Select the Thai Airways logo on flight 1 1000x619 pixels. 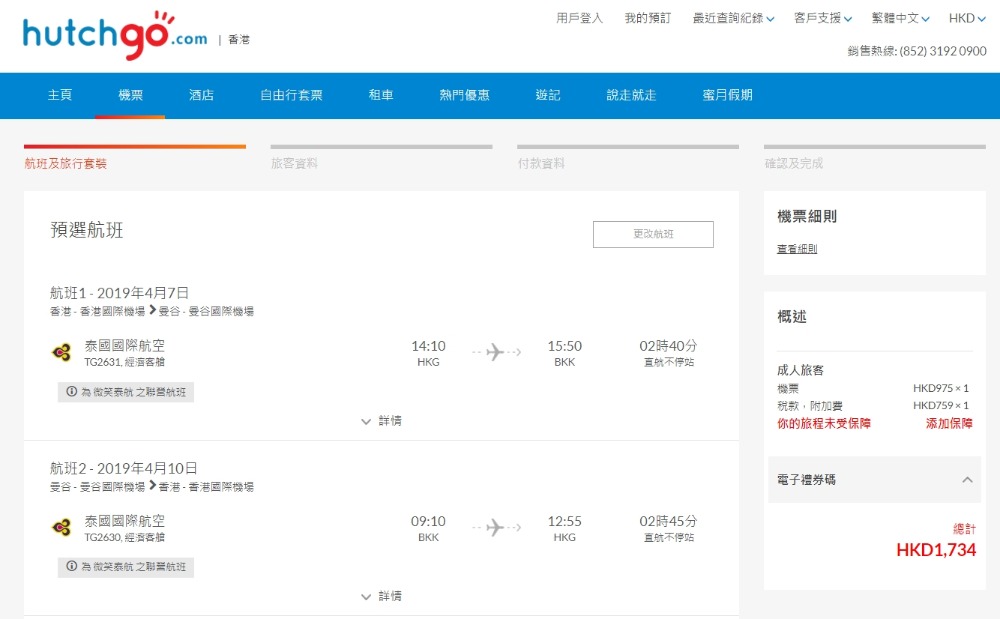point(62,352)
